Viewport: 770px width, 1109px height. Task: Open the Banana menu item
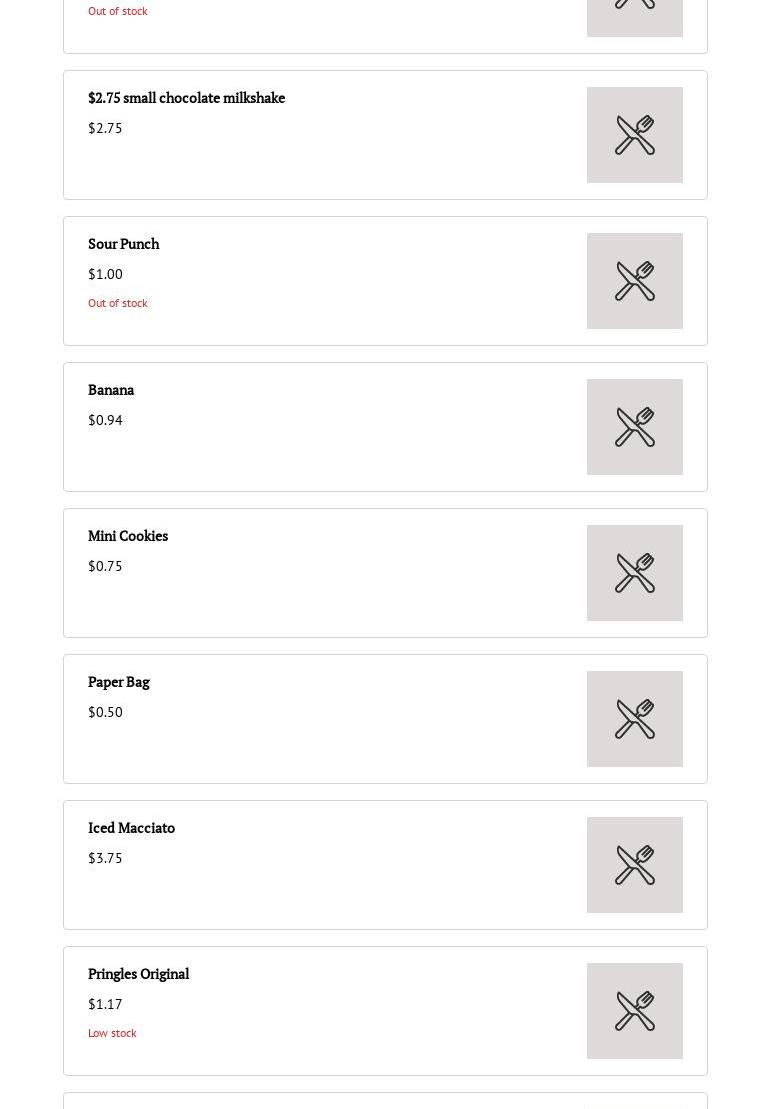pyautogui.click(x=111, y=390)
